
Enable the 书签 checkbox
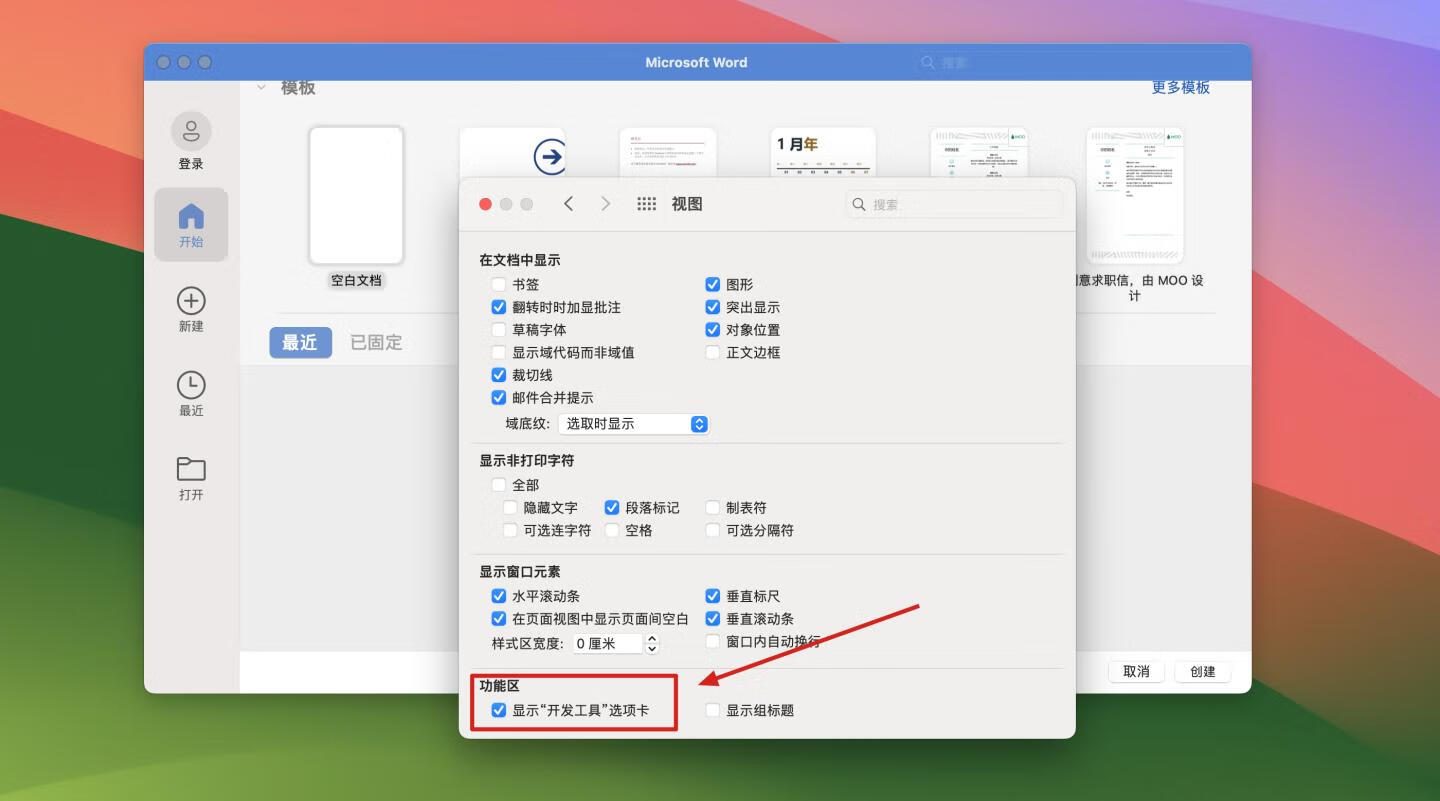point(499,285)
